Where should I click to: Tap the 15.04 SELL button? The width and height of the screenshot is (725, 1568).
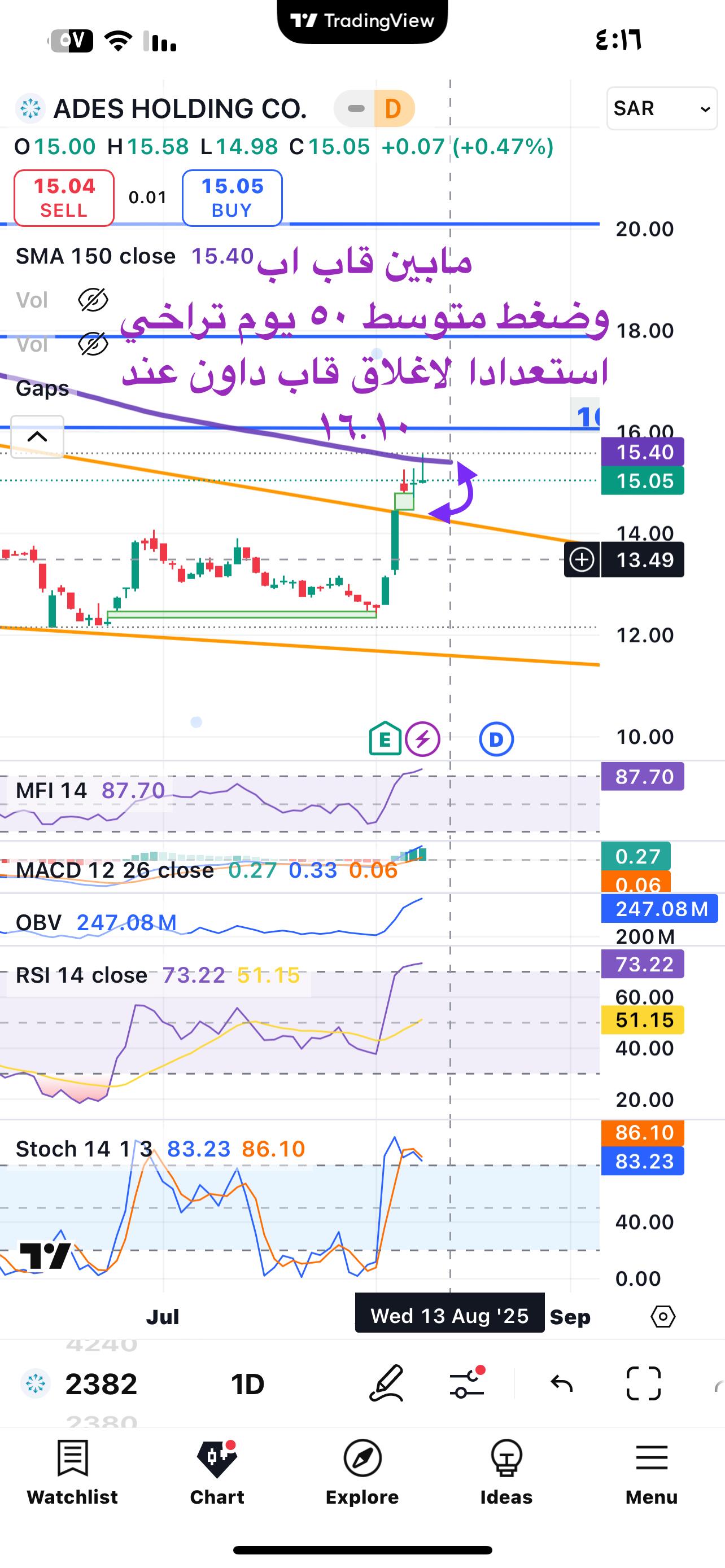(64, 198)
